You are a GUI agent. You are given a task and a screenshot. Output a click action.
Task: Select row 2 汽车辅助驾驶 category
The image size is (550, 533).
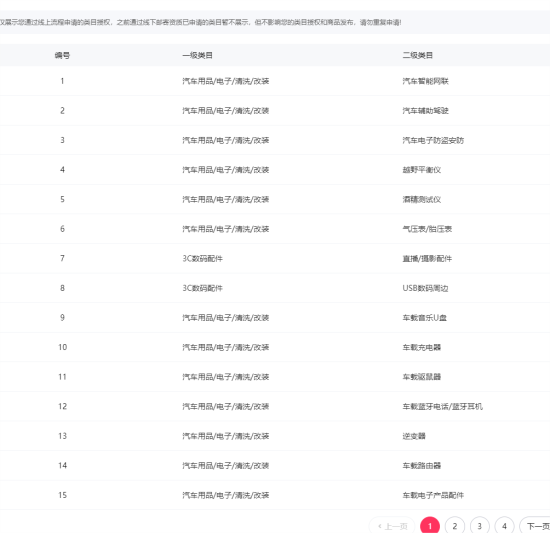(x=275, y=110)
